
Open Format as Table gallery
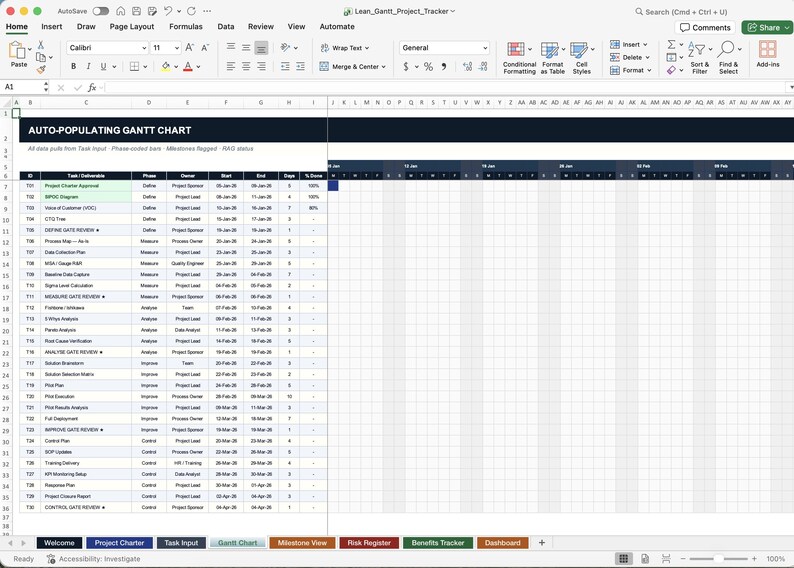[552, 58]
